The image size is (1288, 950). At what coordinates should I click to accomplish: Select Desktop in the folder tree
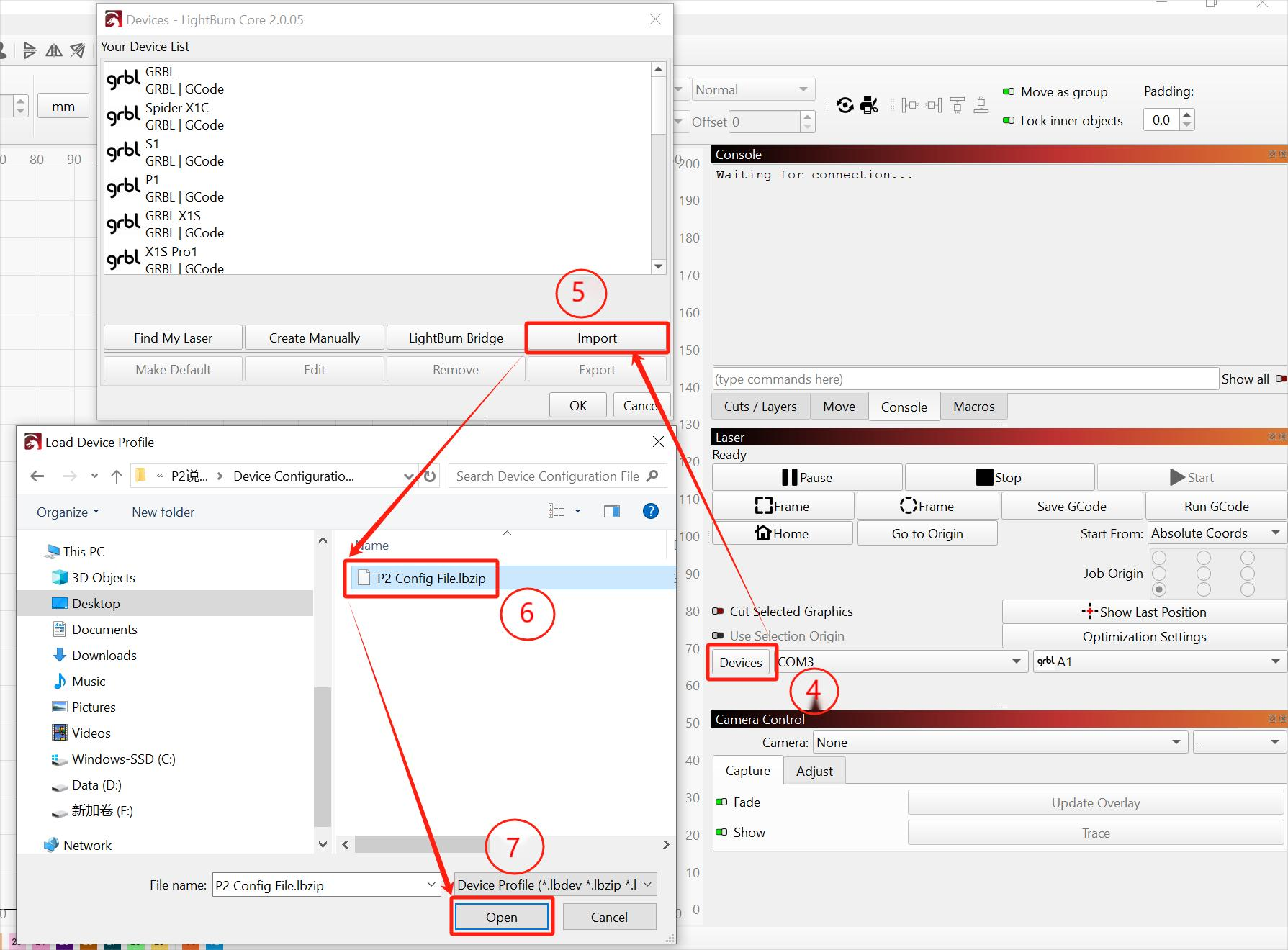165,603
